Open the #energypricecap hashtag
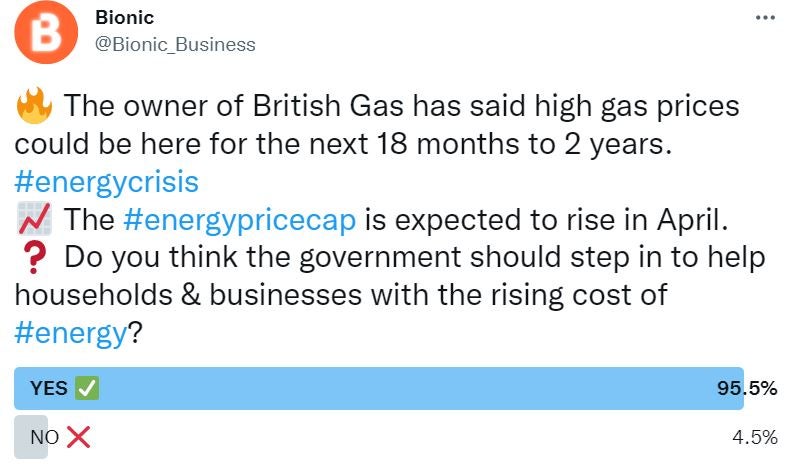795x468 pixels. pos(239,221)
